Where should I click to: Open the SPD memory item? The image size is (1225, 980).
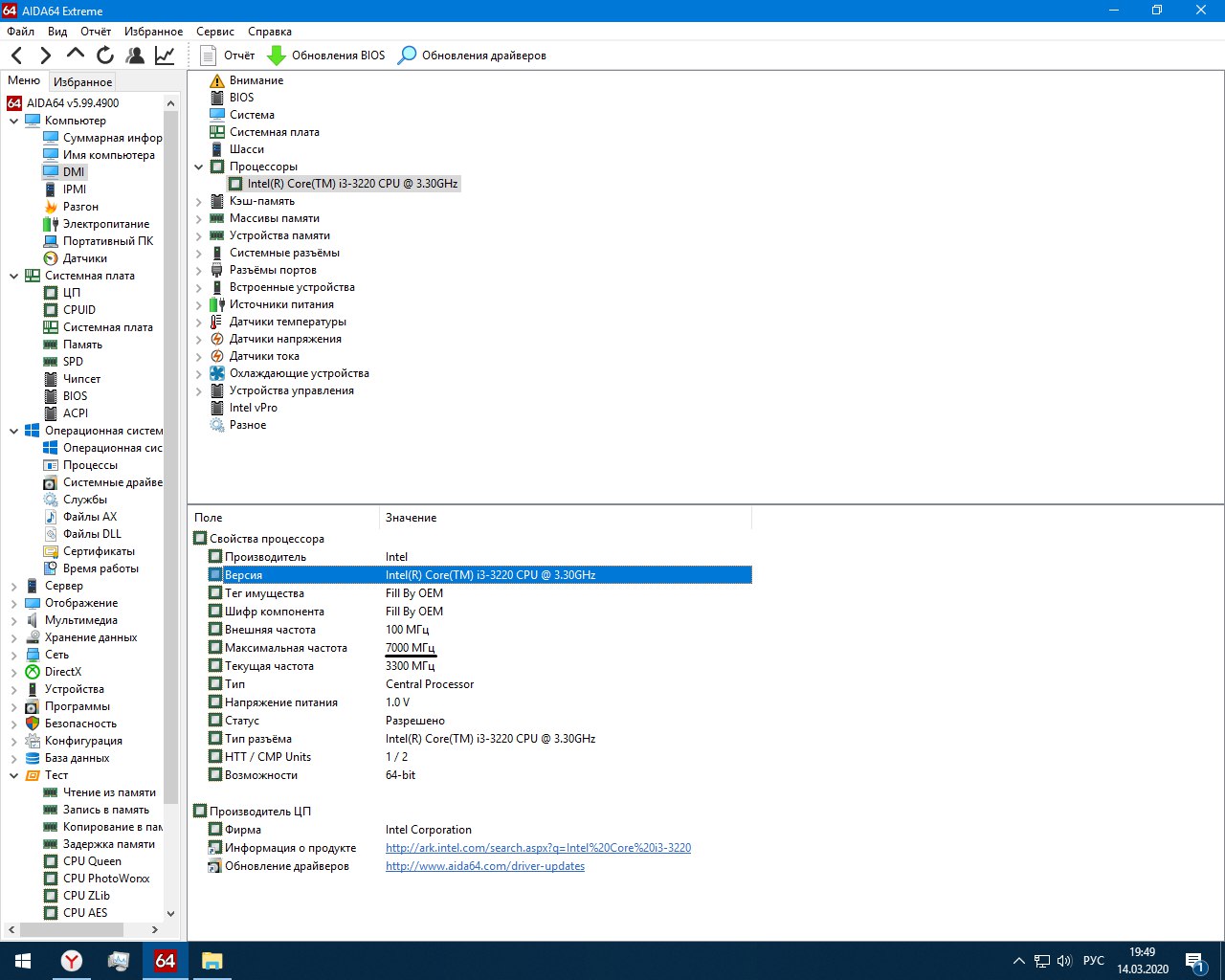pos(63,362)
